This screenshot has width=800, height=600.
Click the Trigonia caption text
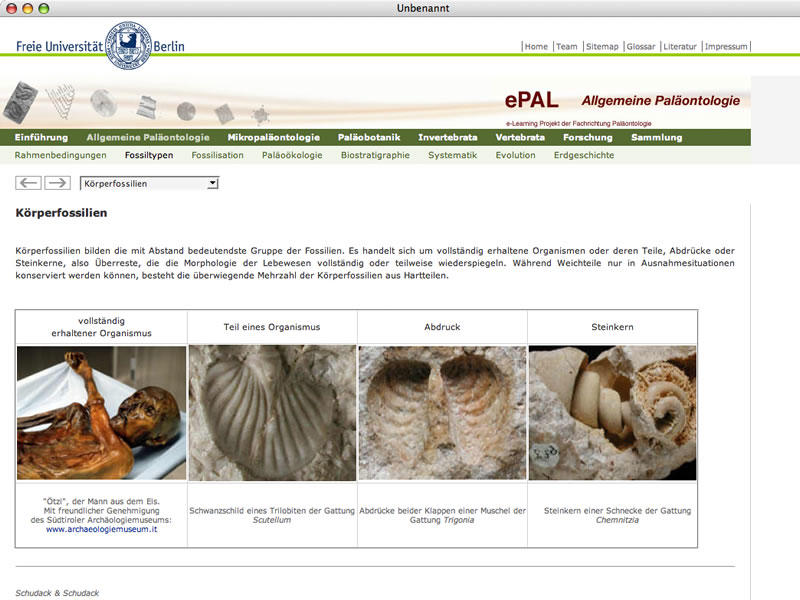pyautogui.click(x=442, y=515)
